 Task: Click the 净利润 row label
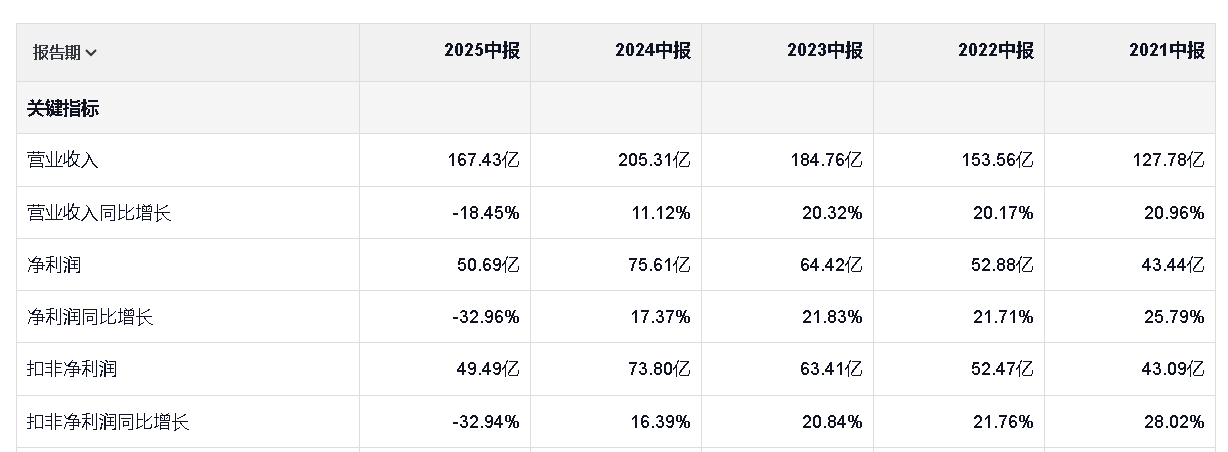(54, 265)
